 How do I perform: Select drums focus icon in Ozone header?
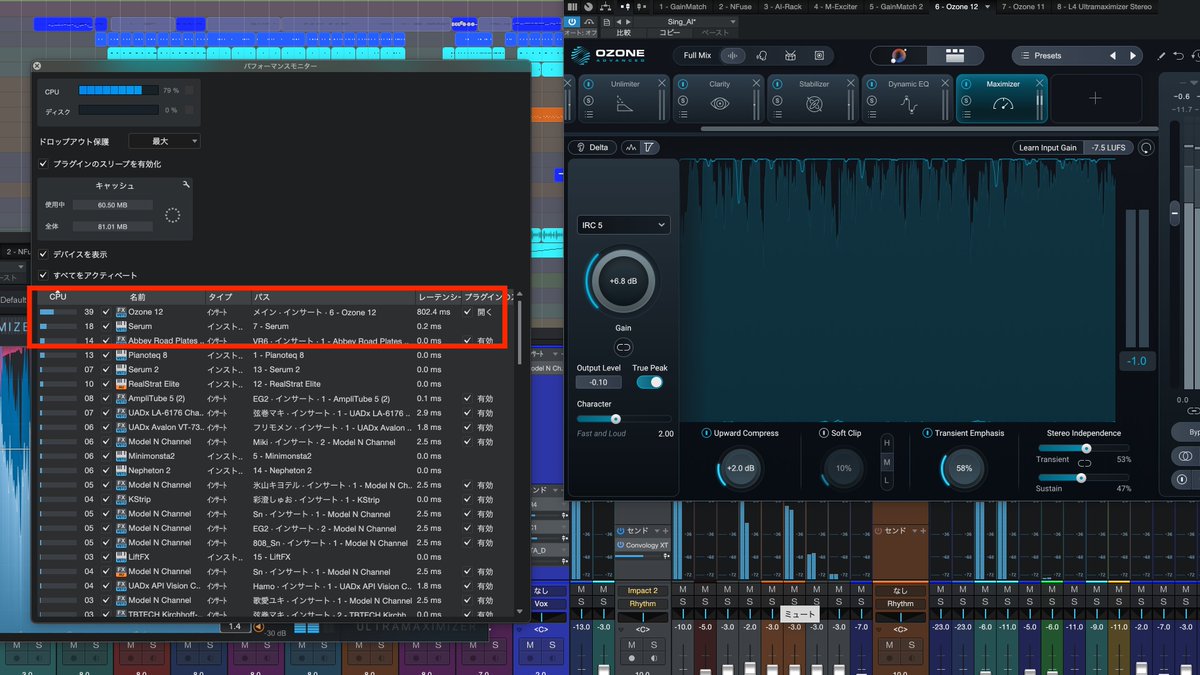pyautogui.click(x=790, y=56)
